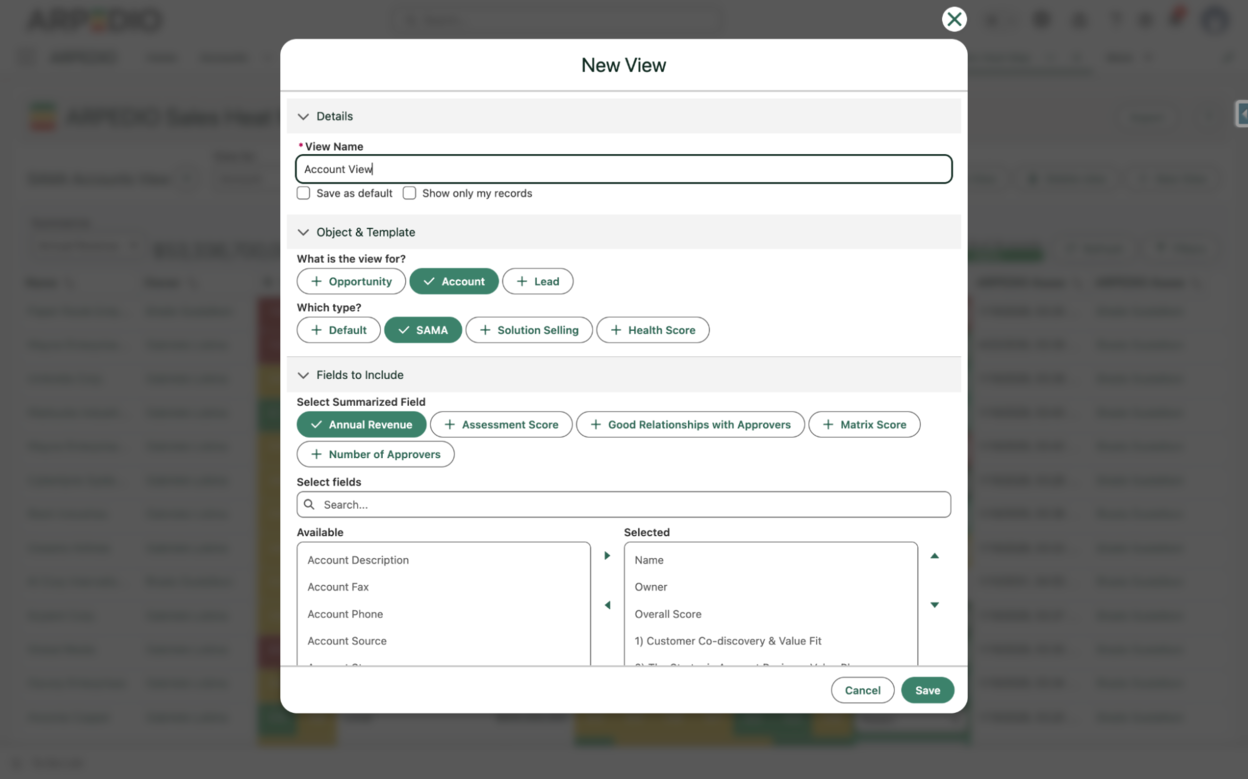The height and width of the screenshot is (779, 1248).
Task: Choose Account Source in Available list
Action: tap(444, 641)
